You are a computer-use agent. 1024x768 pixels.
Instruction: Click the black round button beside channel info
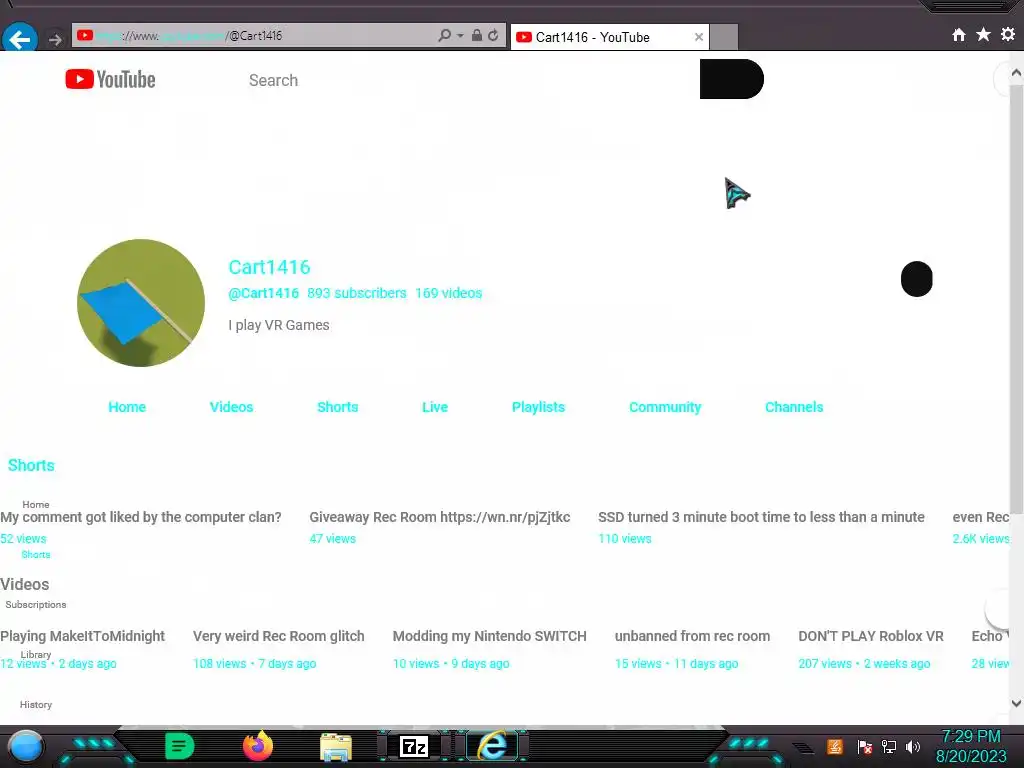point(917,280)
